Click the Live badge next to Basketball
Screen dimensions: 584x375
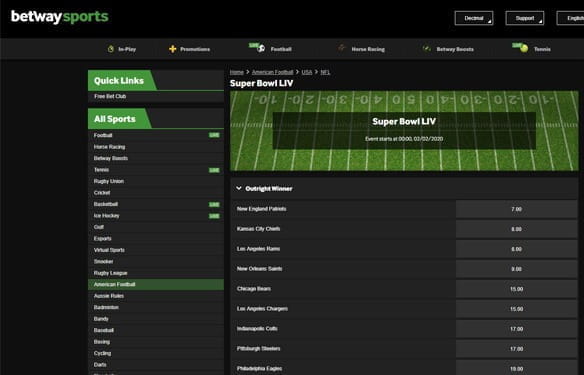214,204
